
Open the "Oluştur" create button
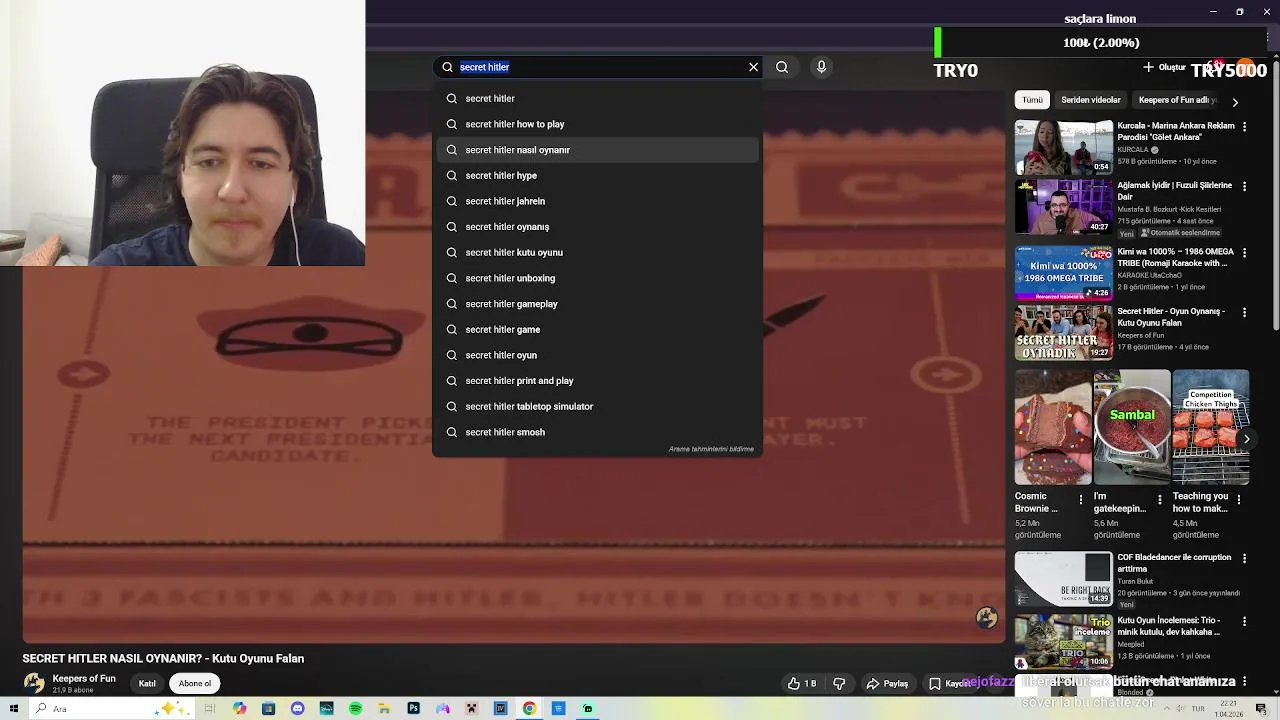pos(1164,67)
